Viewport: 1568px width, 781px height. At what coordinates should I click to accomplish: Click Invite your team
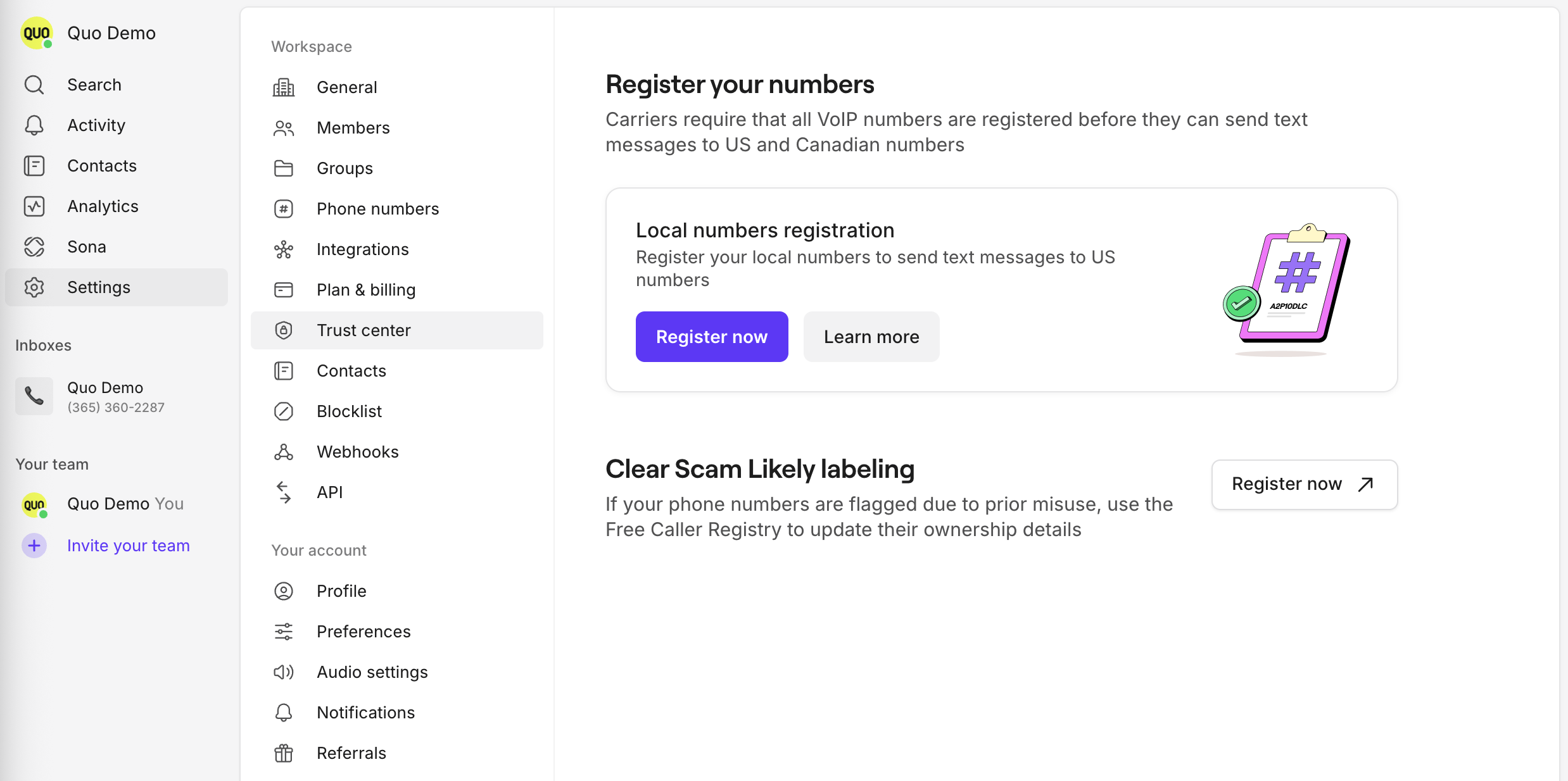pyautogui.click(x=128, y=545)
